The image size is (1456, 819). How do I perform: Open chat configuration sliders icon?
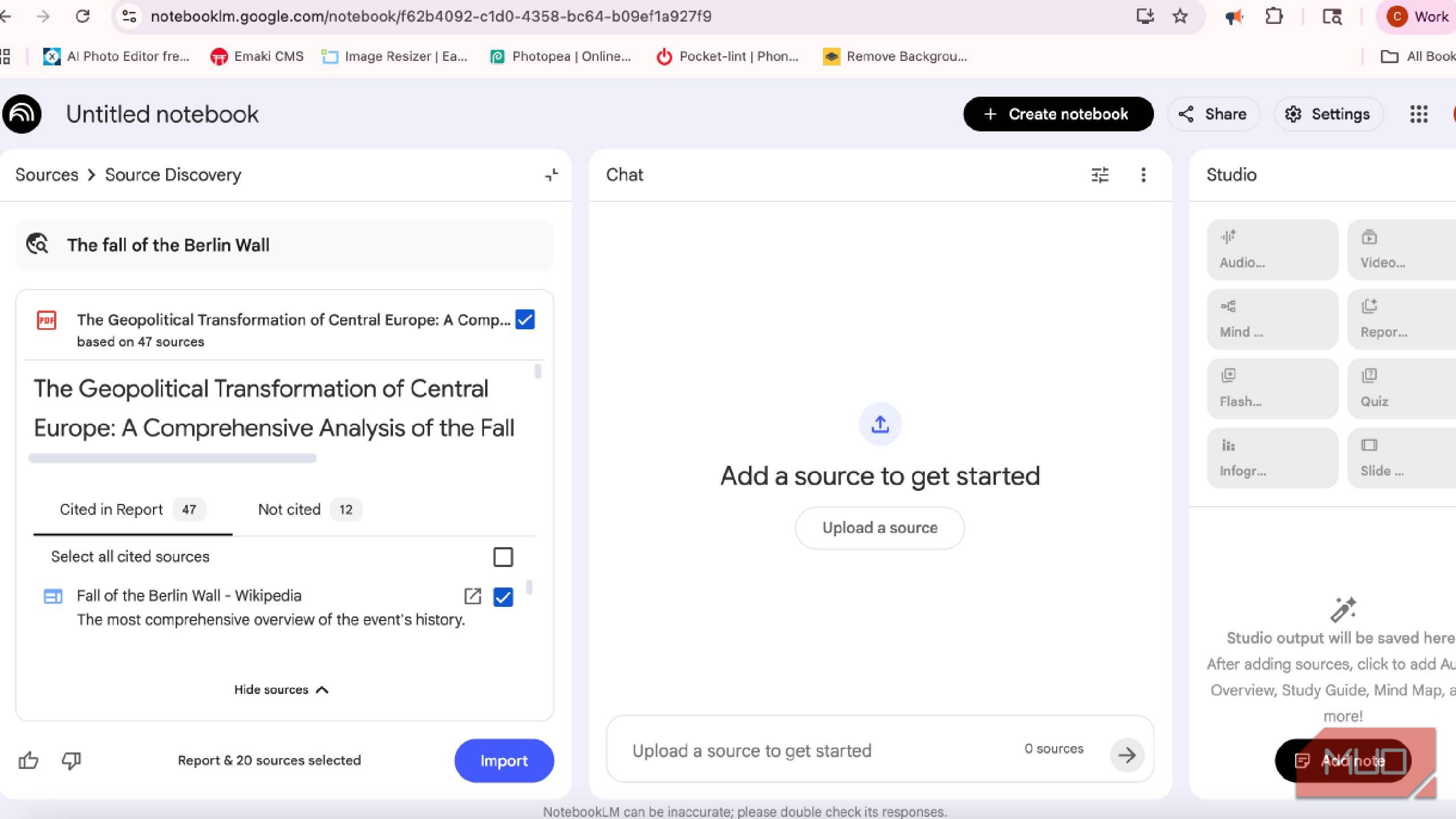[1100, 175]
